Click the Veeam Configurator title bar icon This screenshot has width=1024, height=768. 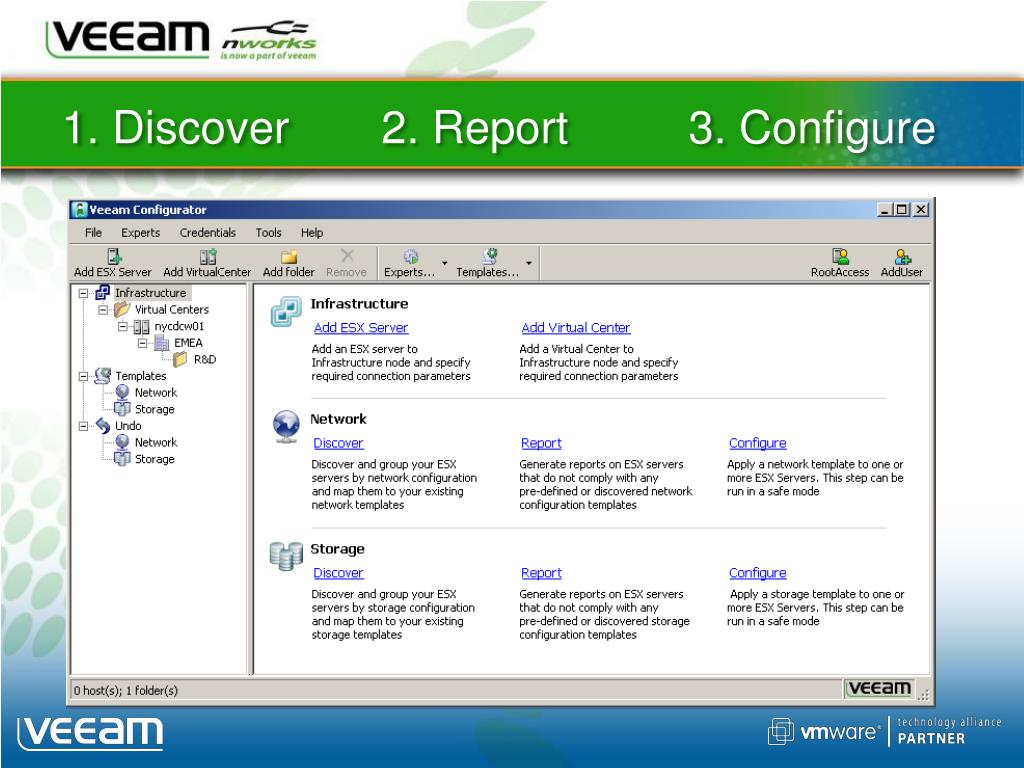pyautogui.click(x=80, y=210)
